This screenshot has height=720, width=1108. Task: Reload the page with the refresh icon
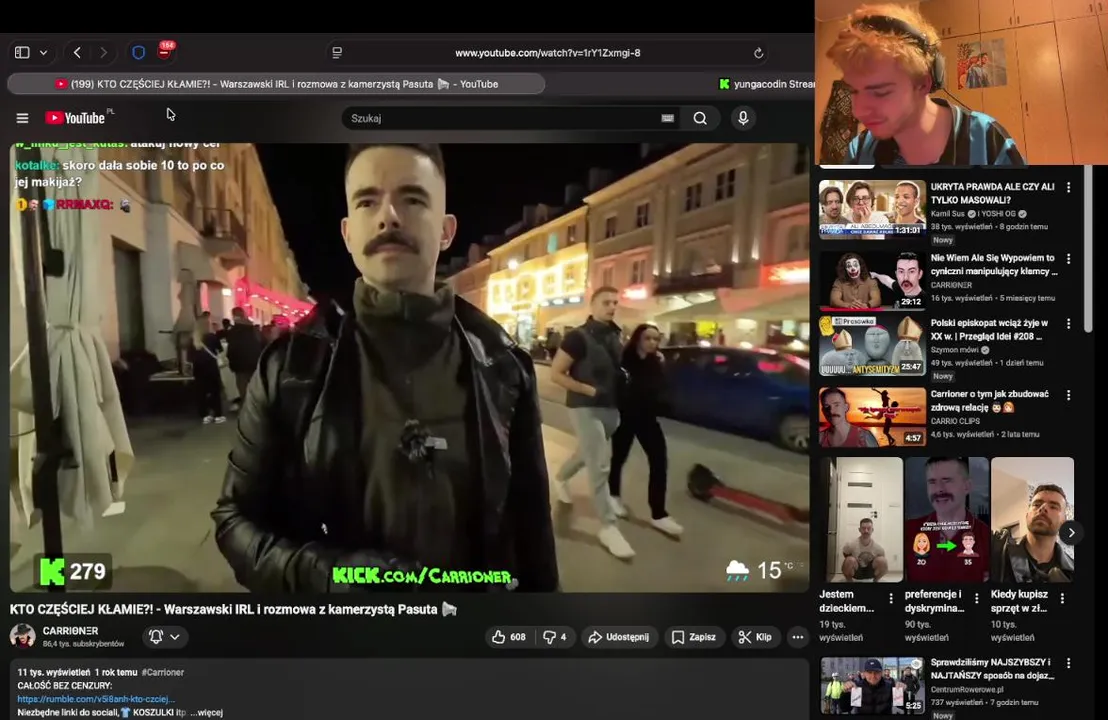pyautogui.click(x=758, y=53)
